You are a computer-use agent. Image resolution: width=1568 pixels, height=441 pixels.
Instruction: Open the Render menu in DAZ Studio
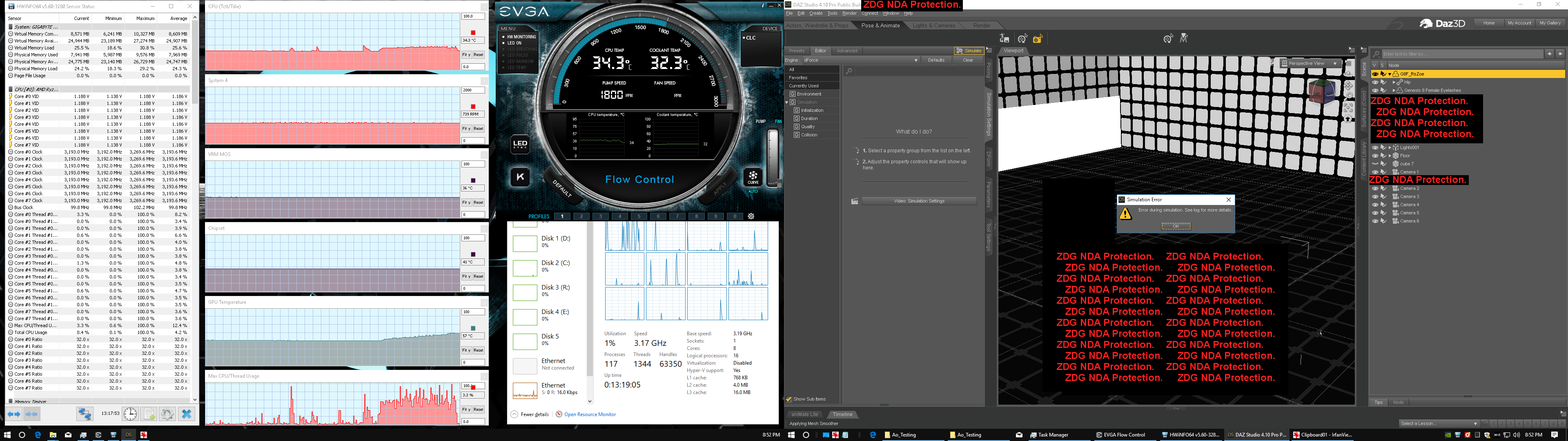(849, 13)
